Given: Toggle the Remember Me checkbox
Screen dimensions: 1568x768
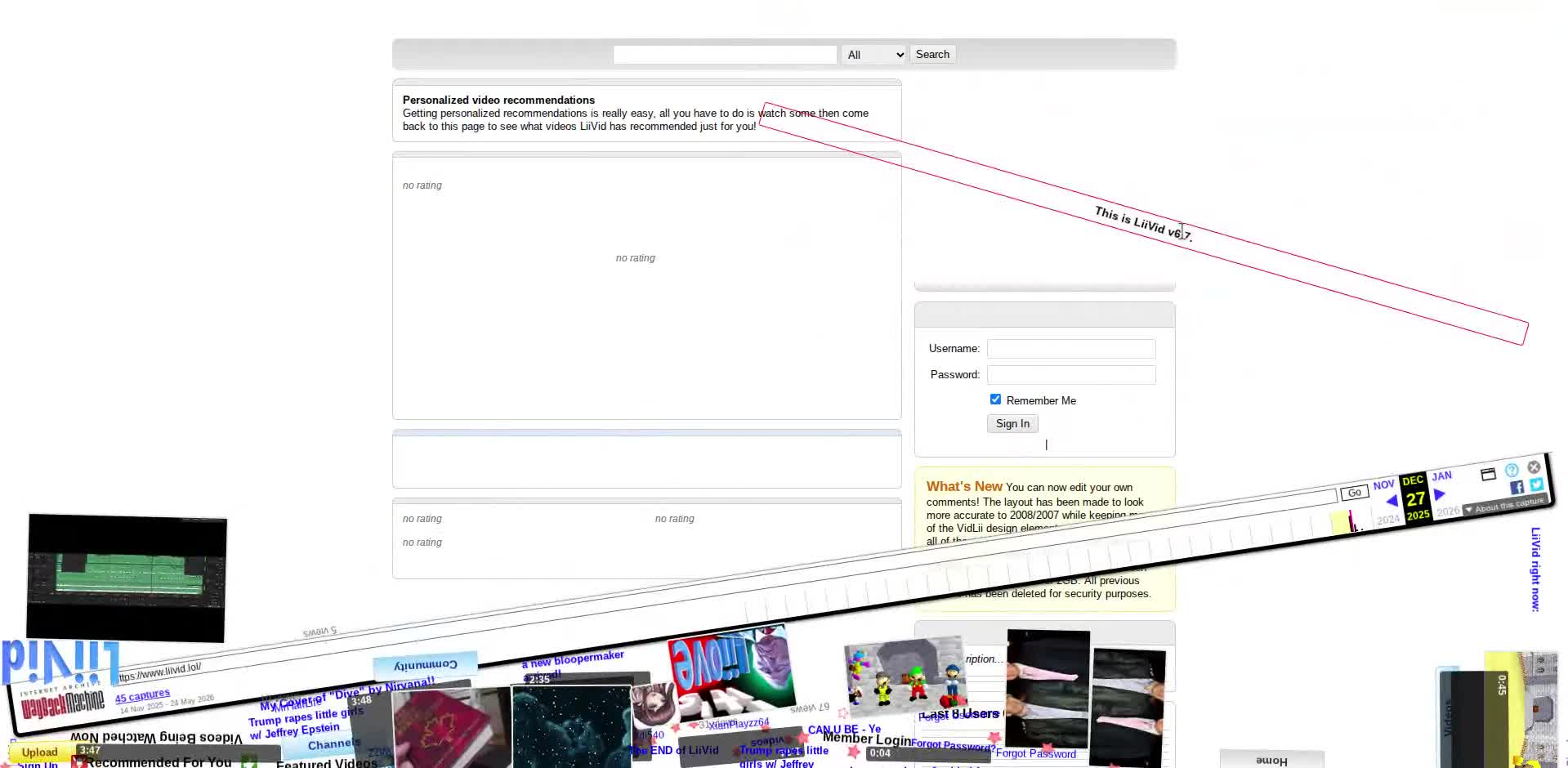Looking at the screenshot, I should [995, 400].
